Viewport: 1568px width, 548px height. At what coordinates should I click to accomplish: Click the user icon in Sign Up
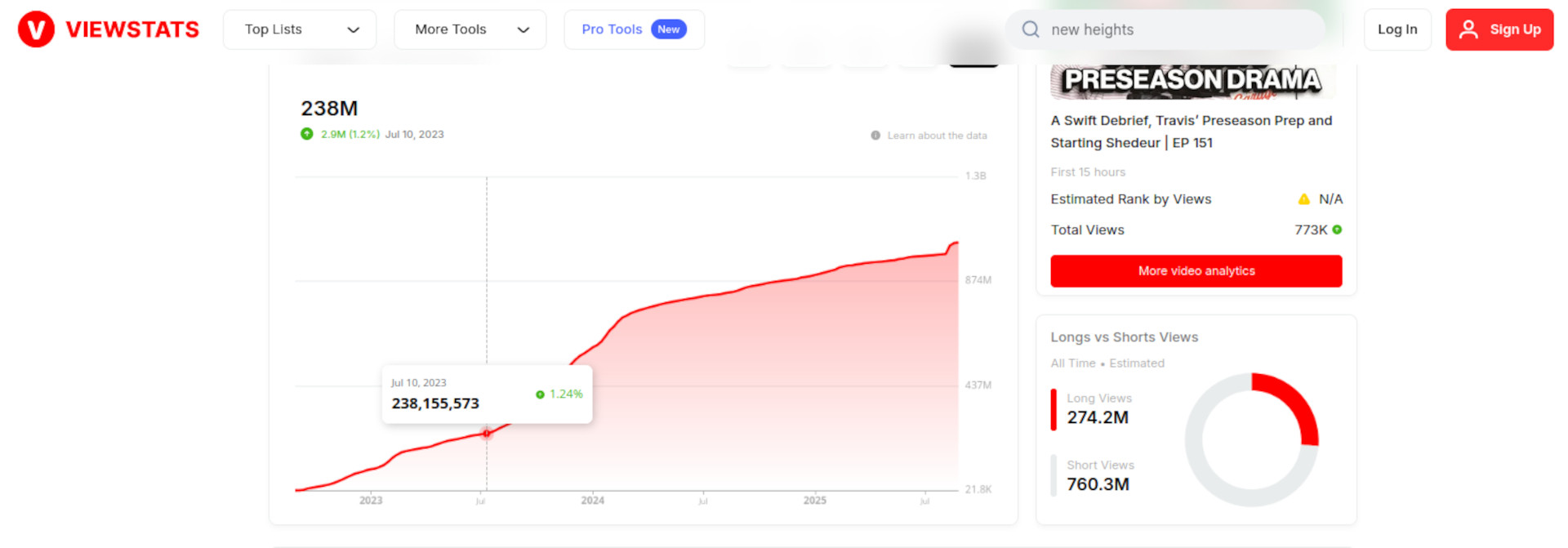(1468, 29)
